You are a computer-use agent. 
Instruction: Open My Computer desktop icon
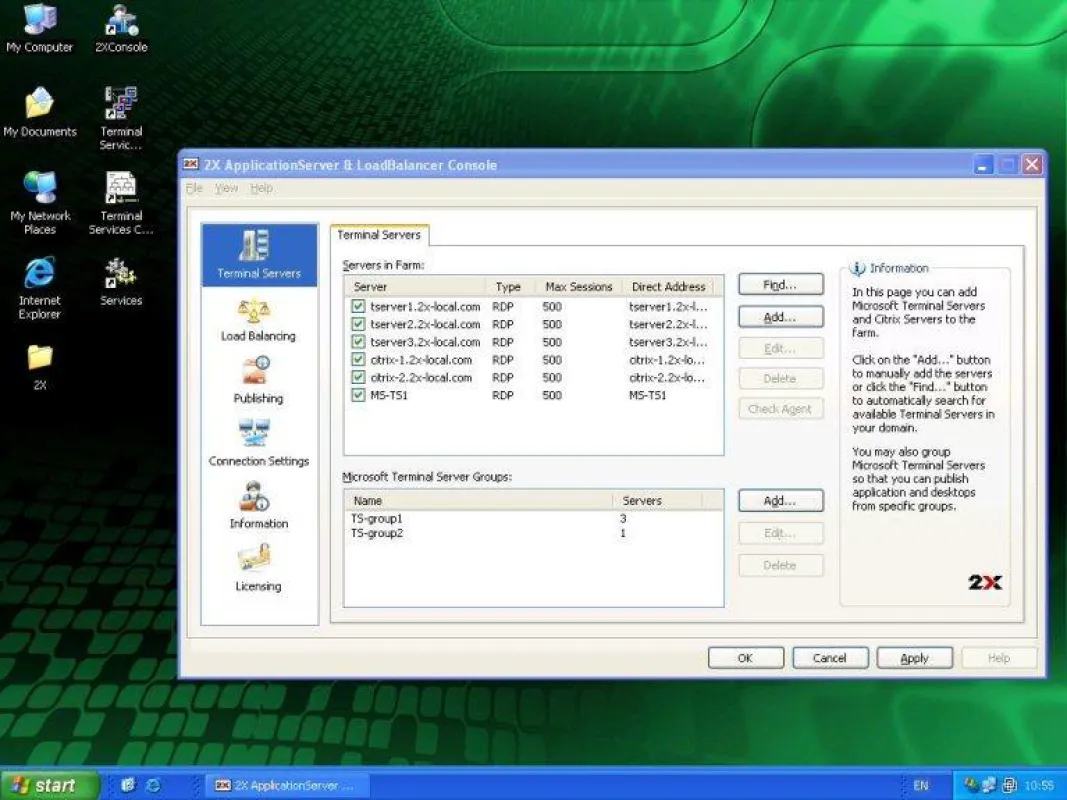tap(39, 28)
